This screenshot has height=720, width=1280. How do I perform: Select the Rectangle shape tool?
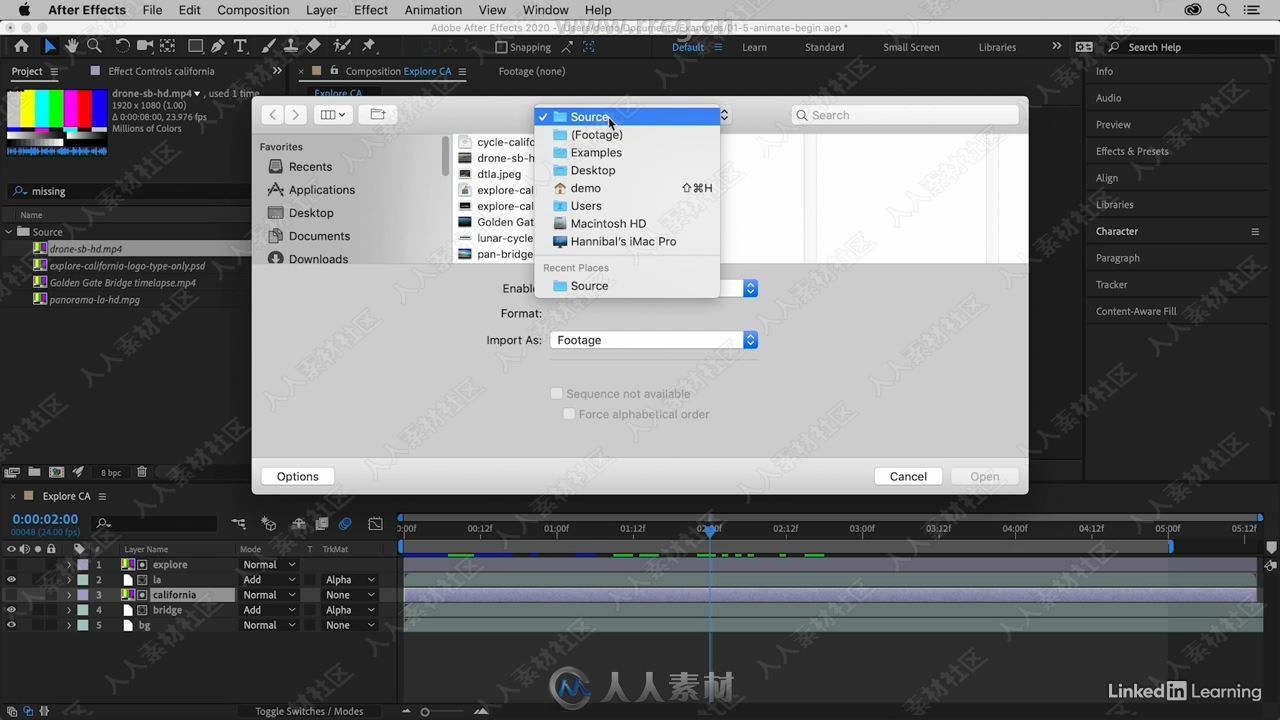[196, 46]
